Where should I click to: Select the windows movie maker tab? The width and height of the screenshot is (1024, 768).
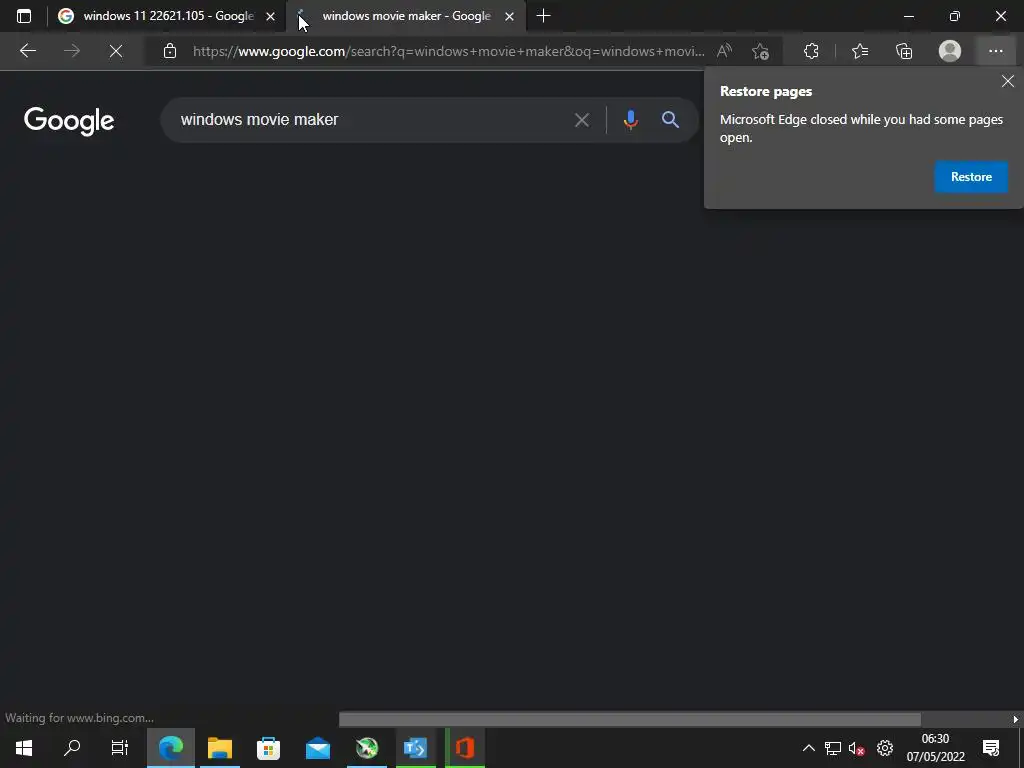coord(405,16)
